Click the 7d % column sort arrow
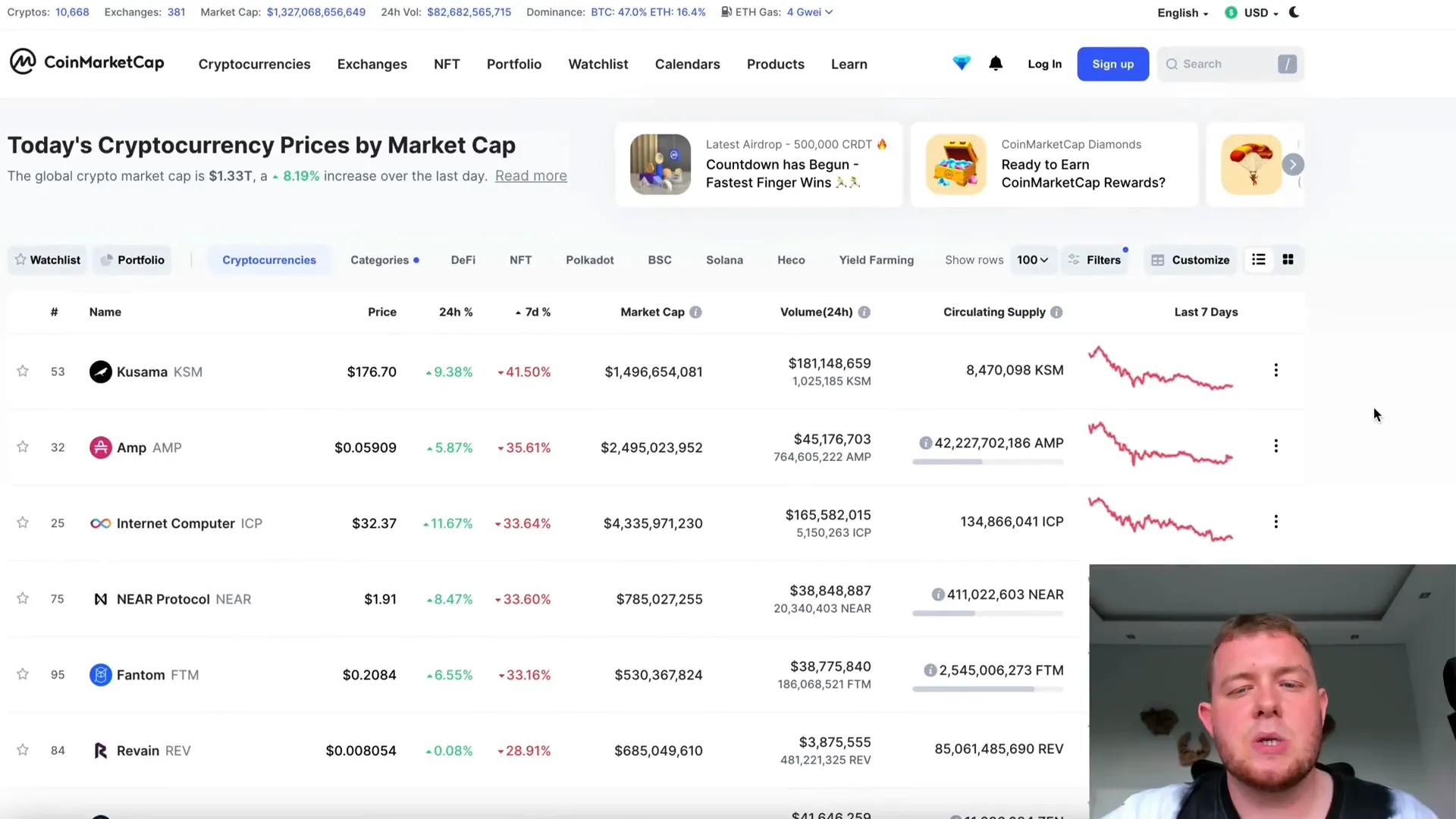 tap(517, 312)
